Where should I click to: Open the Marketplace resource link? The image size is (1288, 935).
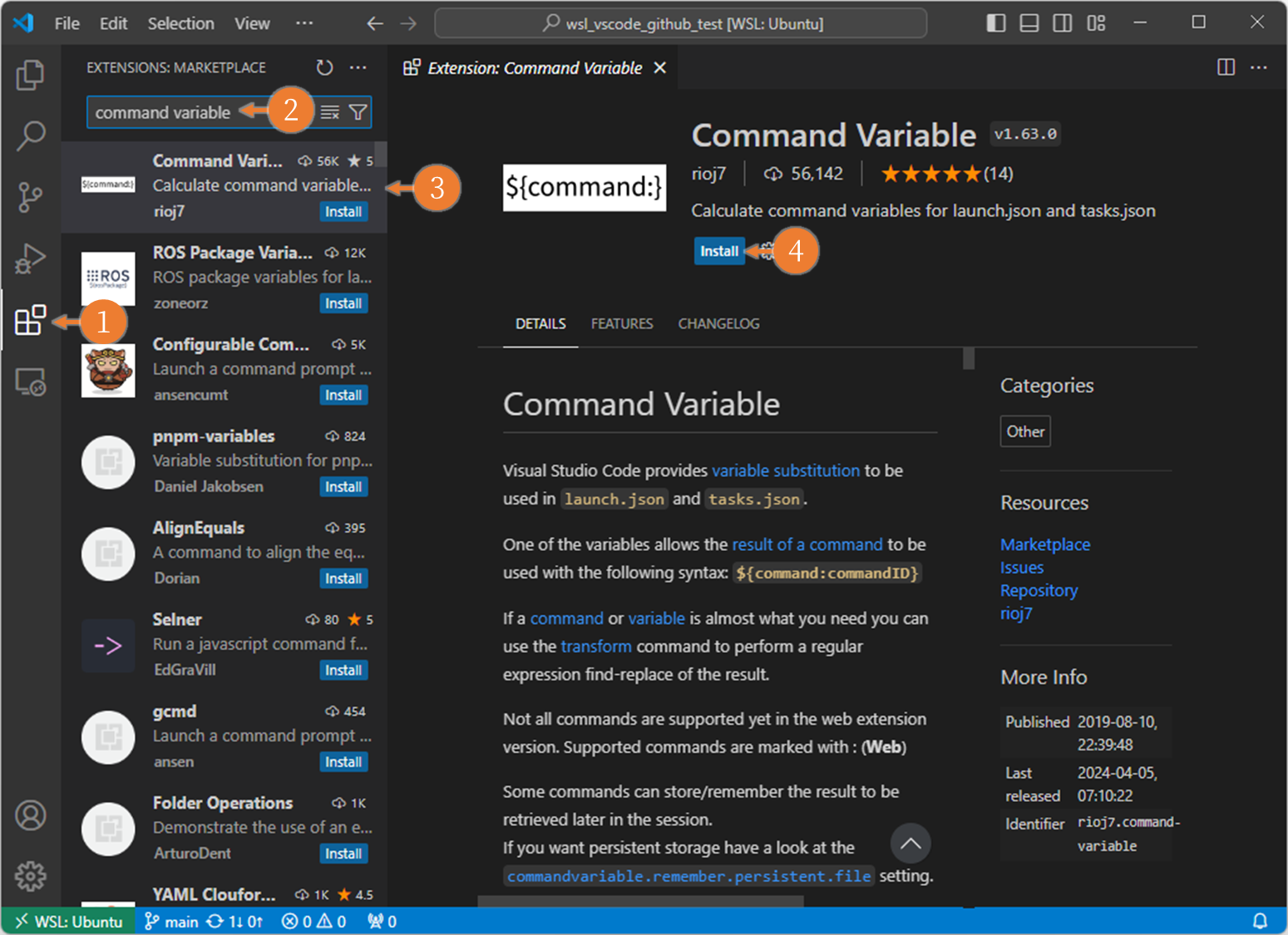click(x=1045, y=544)
